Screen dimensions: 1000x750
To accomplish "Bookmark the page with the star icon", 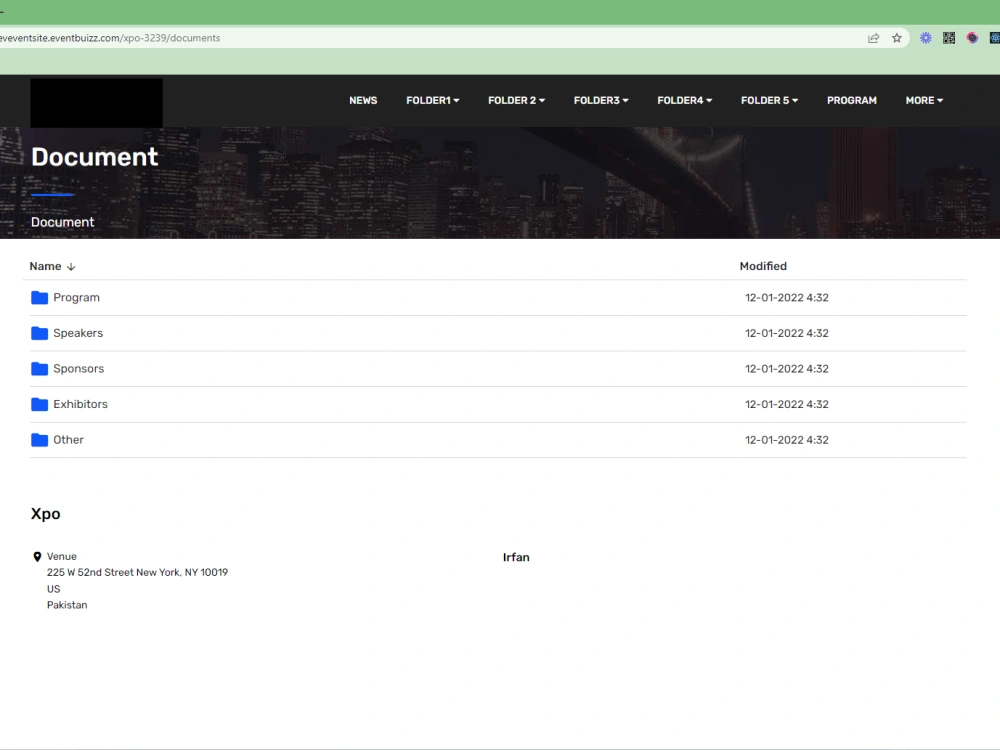I will click(x=897, y=37).
